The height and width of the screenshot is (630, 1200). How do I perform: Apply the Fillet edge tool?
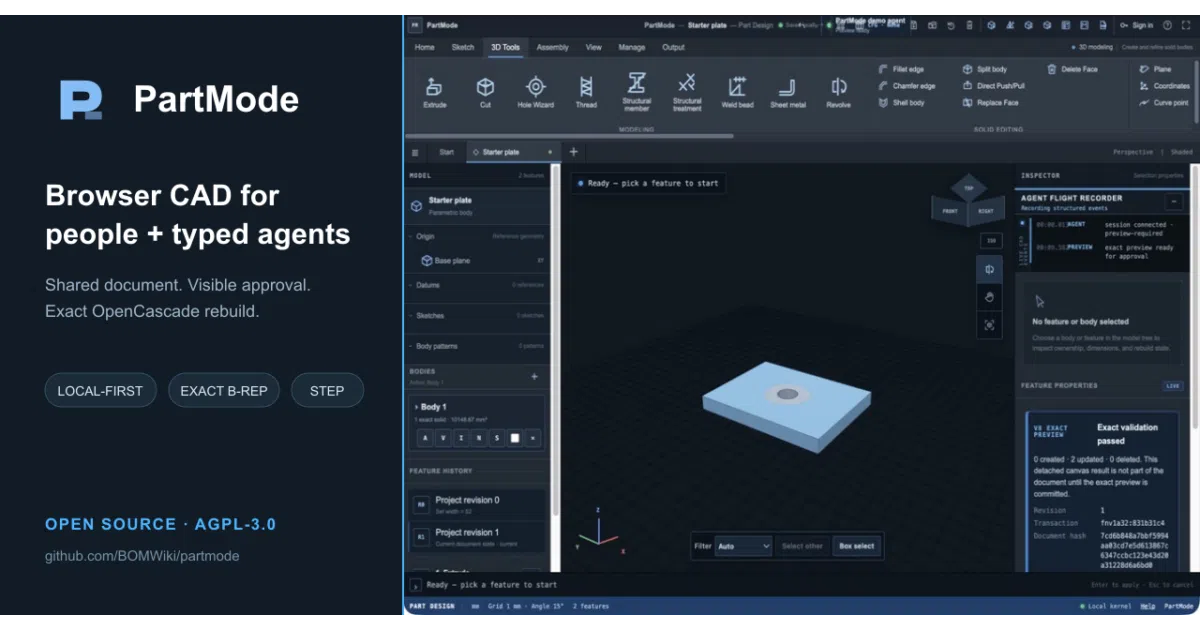[x=901, y=70]
